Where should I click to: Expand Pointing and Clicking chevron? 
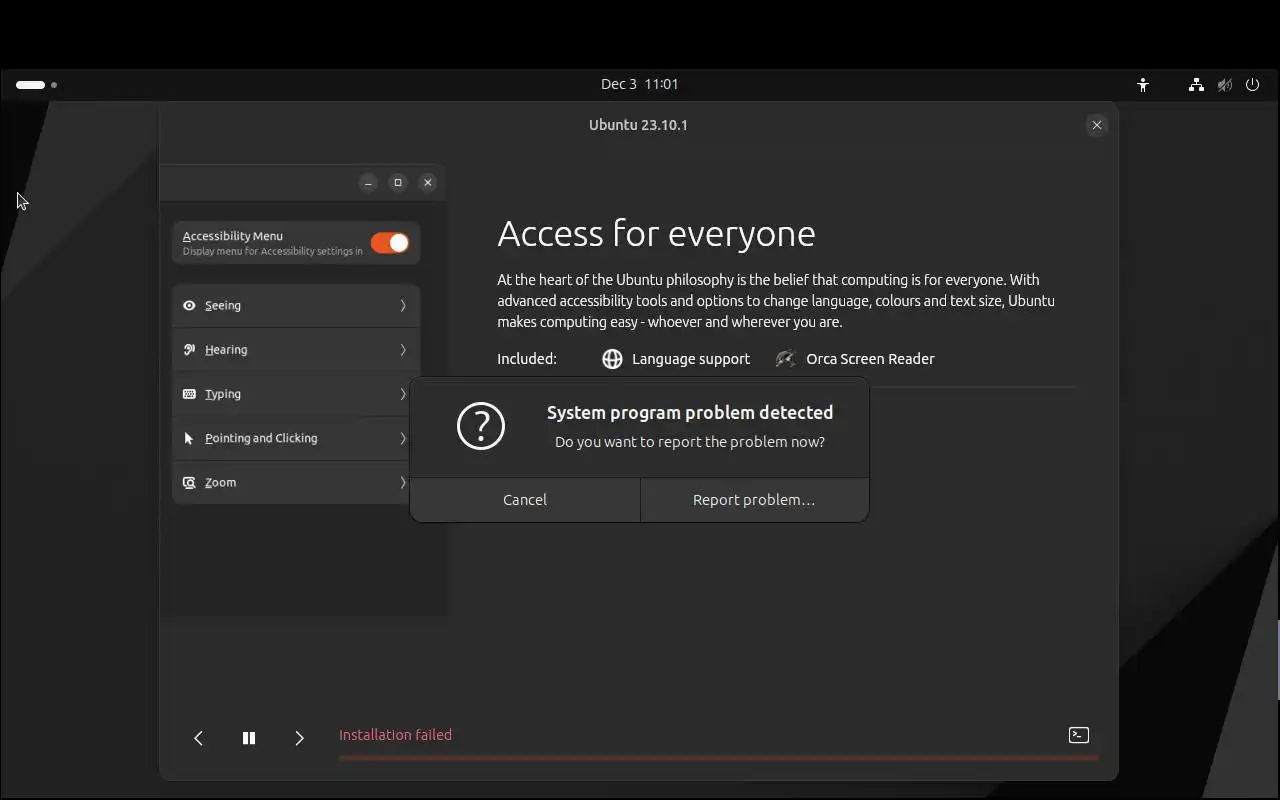click(x=403, y=438)
